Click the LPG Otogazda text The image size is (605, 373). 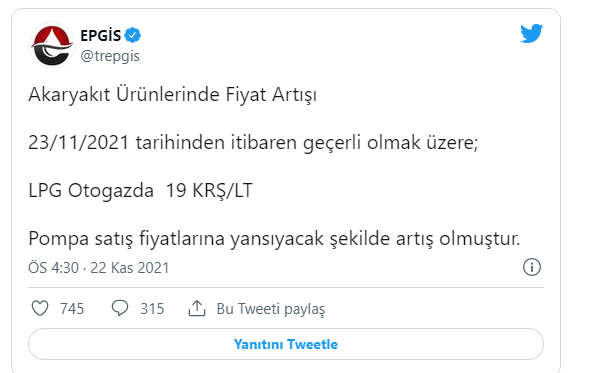[x=91, y=191]
